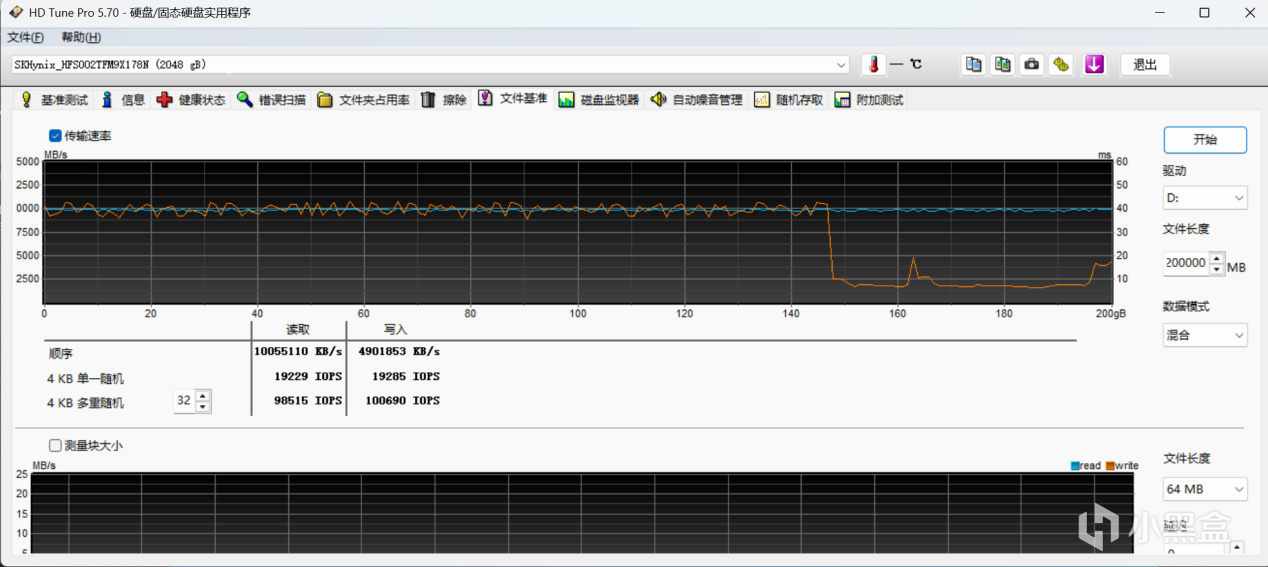Viewport: 1268px width, 567px height.
Task: Click the 写入 column header
Action: pos(395,329)
